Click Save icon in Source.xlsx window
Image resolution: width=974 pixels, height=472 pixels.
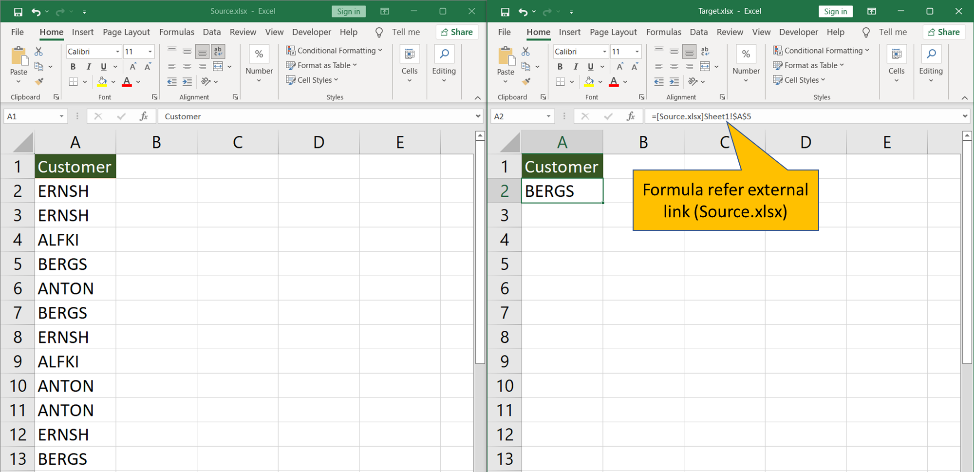click(19, 12)
